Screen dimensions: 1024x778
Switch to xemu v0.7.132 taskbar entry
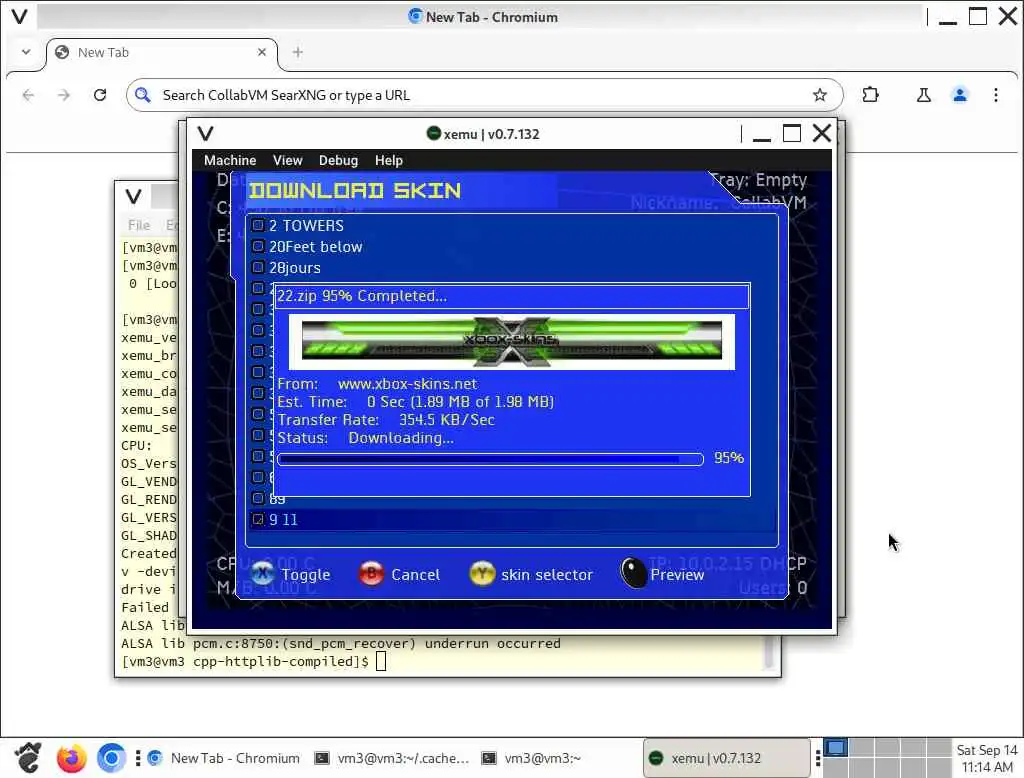tap(726, 758)
